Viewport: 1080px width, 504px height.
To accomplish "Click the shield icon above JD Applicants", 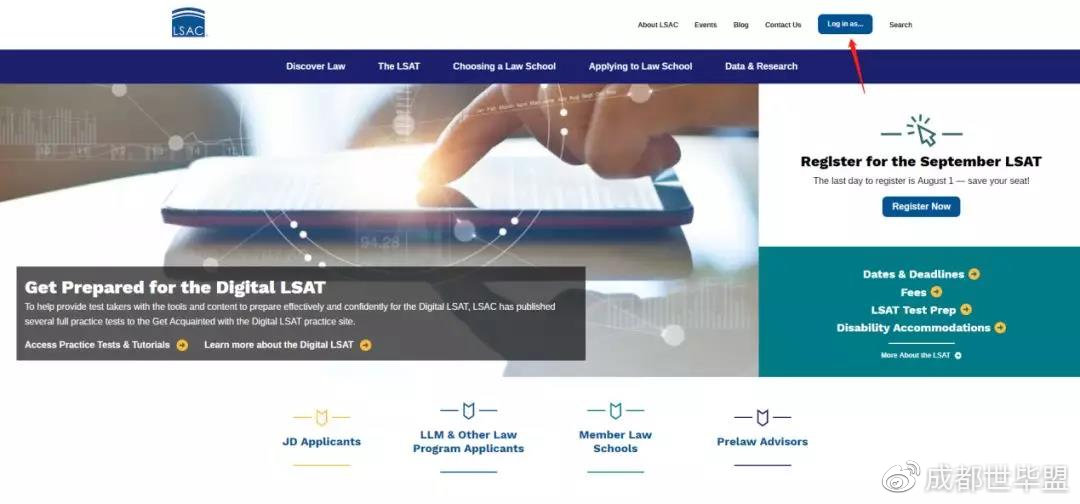I will pyautogui.click(x=322, y=417).
